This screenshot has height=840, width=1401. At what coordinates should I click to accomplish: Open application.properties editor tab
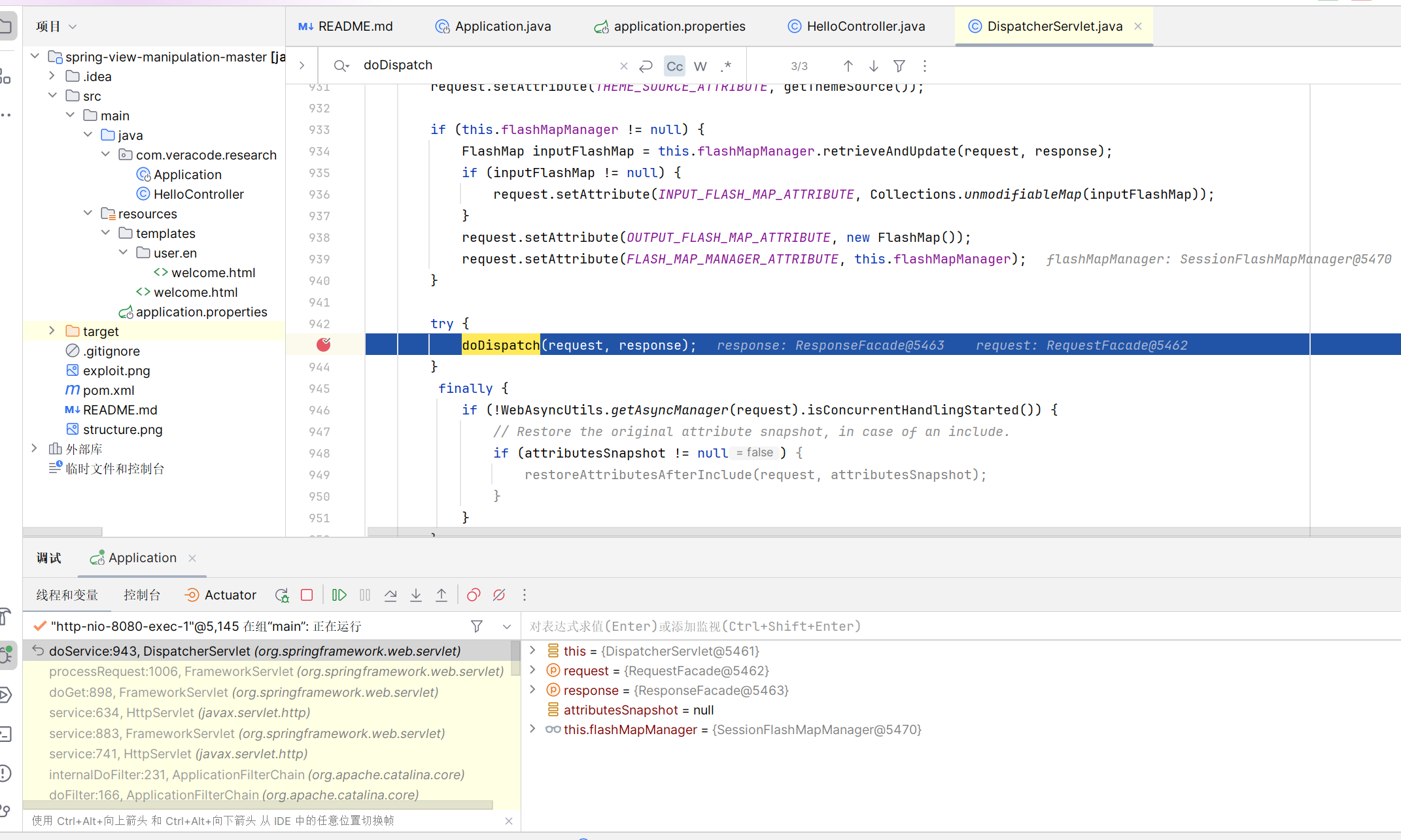[670, 26]
